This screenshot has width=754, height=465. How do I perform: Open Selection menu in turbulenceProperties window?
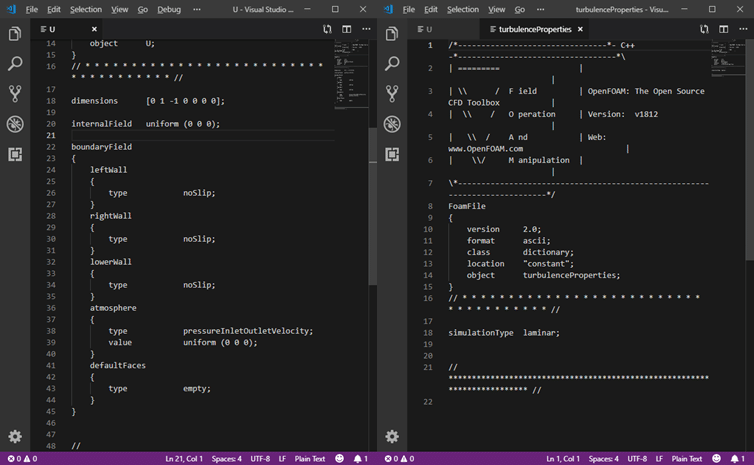tap(463, 9)
